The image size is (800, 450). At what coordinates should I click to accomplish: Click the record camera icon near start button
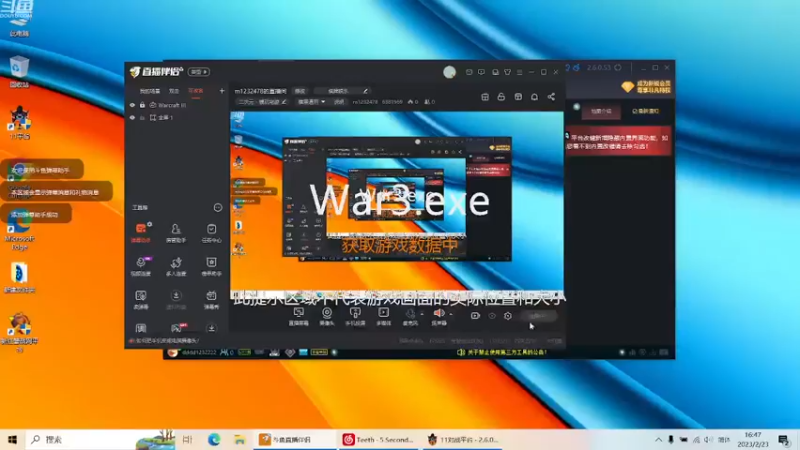point(475,316)
